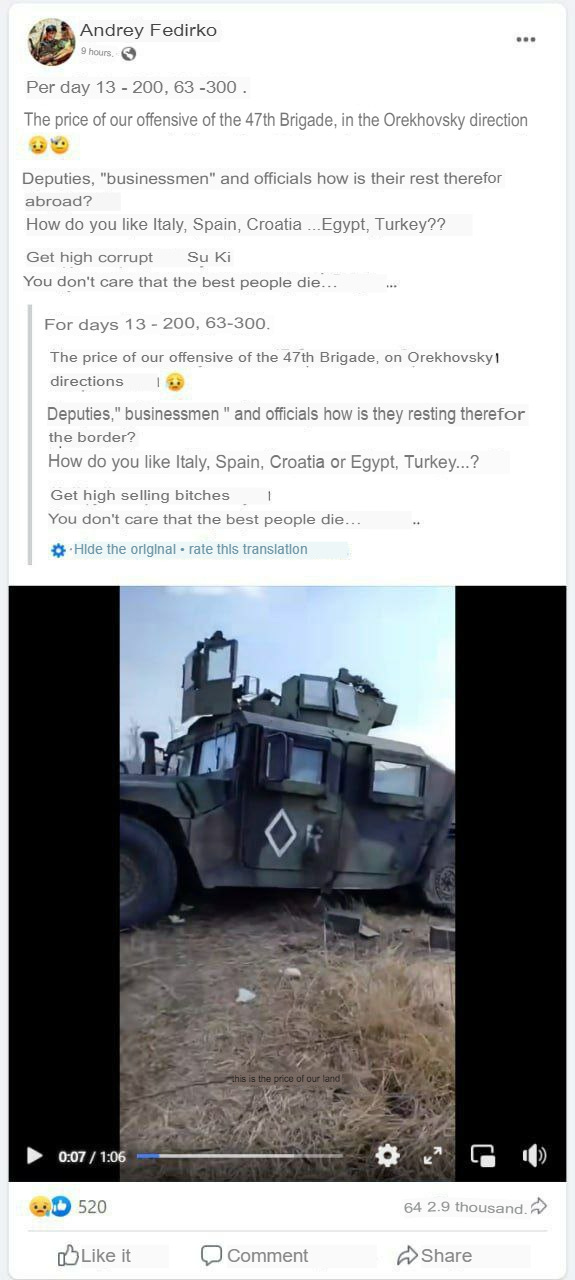Screen dimensions: 575x1280
Task: Click the video progress bar
Action: (x=239, y=1156)
